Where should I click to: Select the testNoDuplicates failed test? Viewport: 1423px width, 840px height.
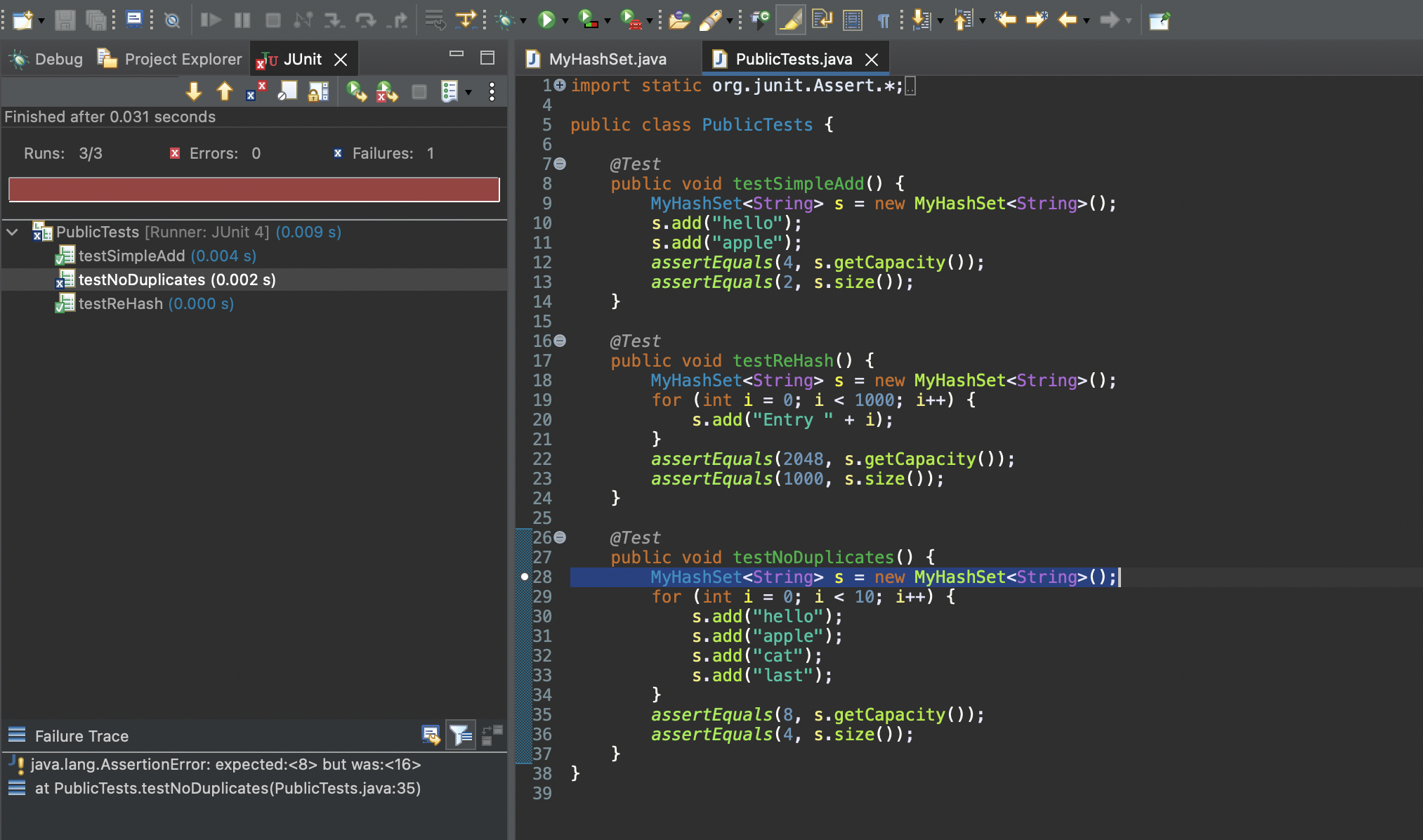[x=176, y=280]
